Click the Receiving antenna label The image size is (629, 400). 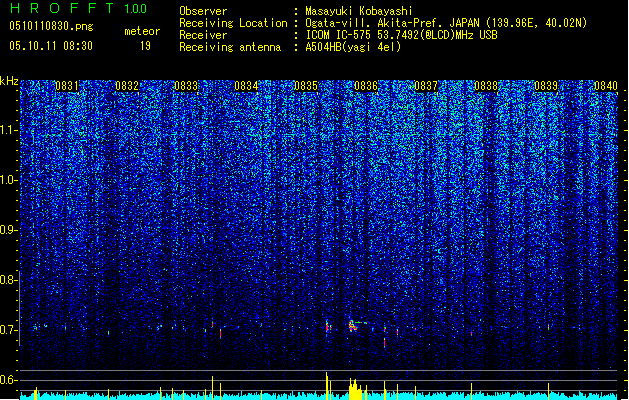point(230,47)
